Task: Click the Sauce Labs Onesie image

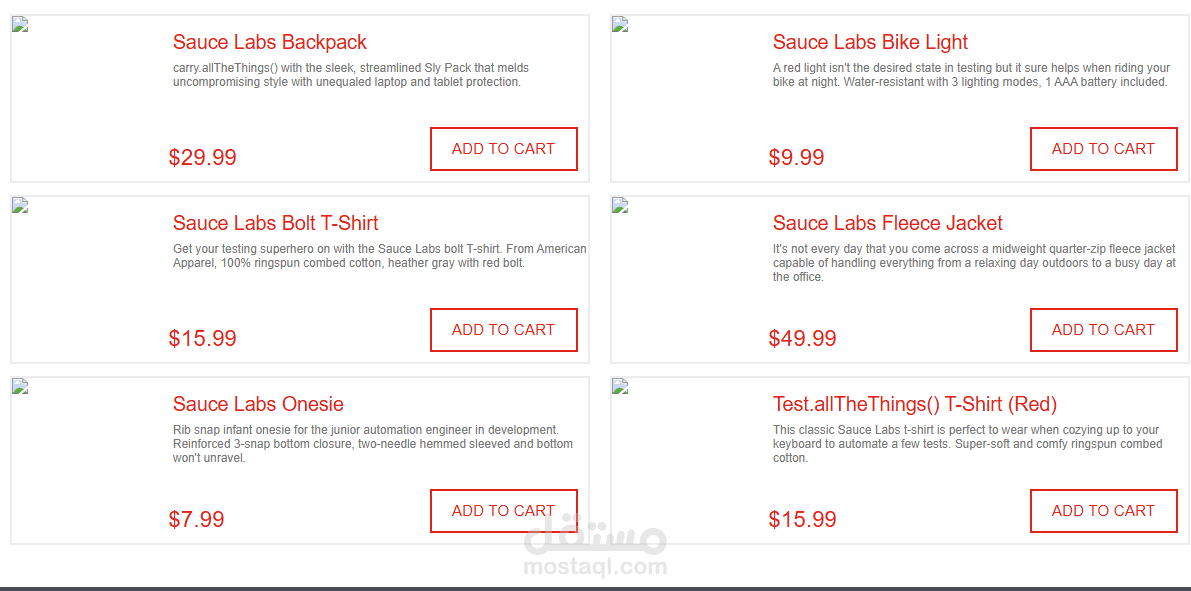Action: click(20, 387)
